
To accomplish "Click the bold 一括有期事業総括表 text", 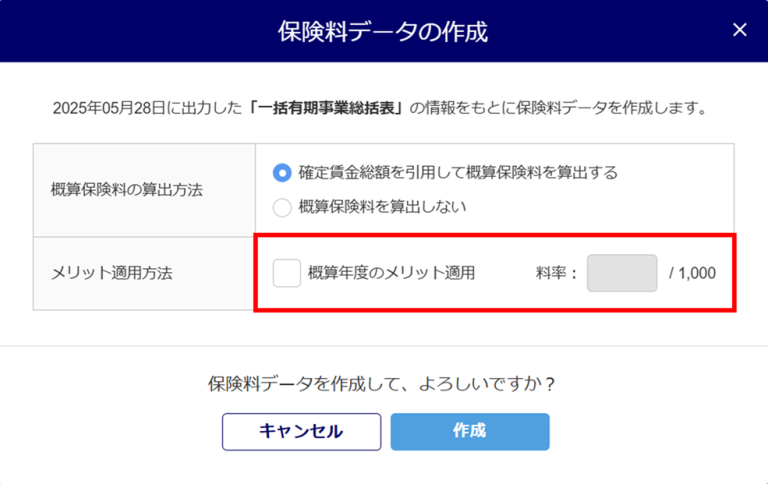I will [x=326, y=108].
